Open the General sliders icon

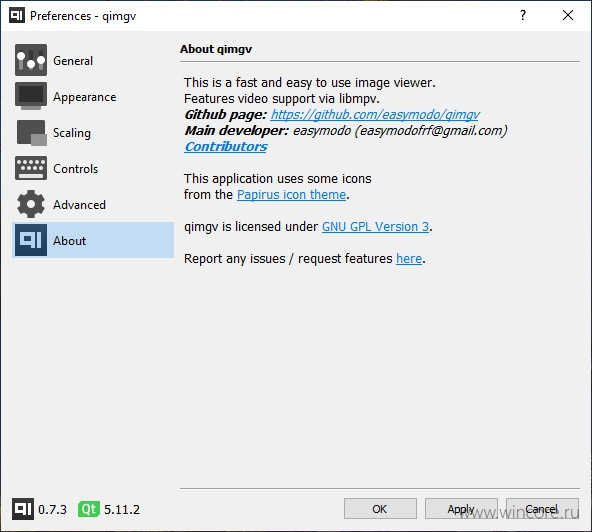coord(31,60)
